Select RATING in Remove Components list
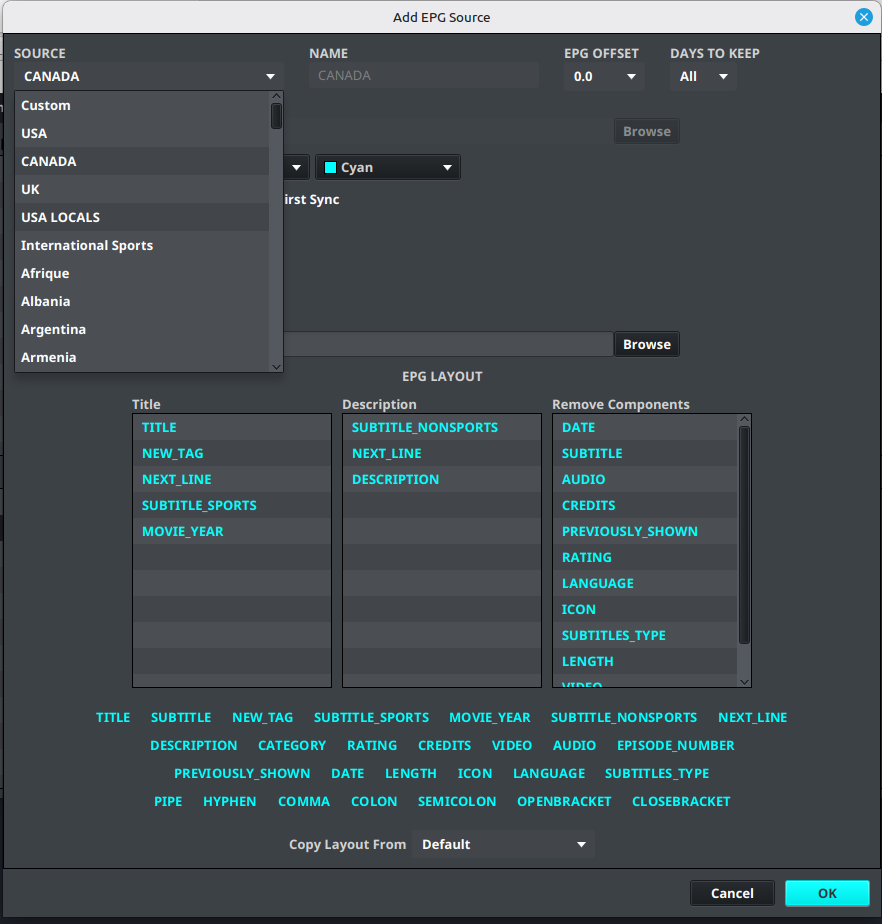This screenshot has width=882, height=924. click(x=645, y=557)
